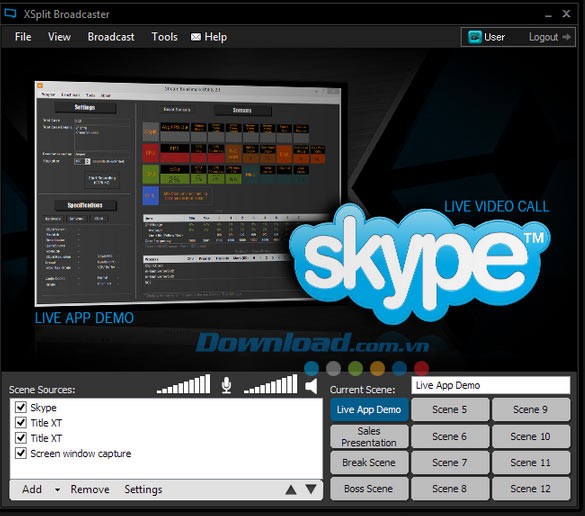
Task: Click the LIVE APP DEMO title text
Action: (84, 318)
